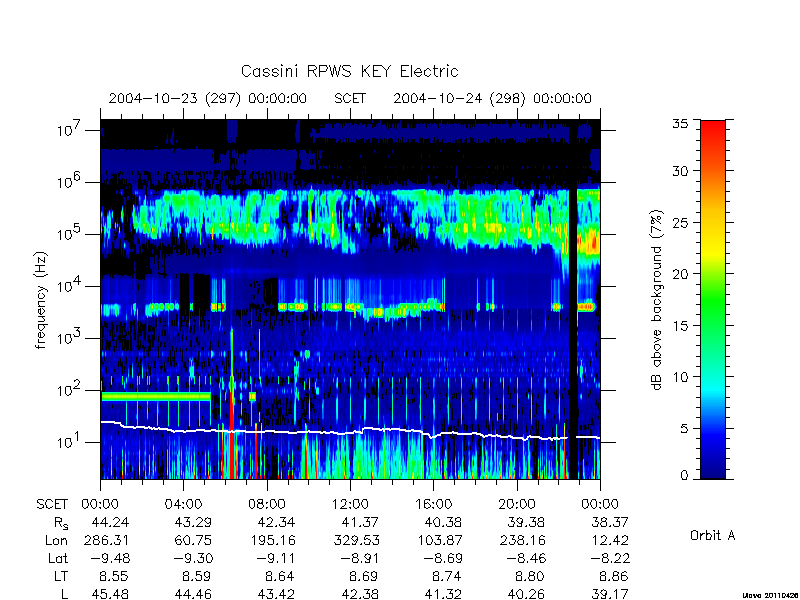
Task: Click the black data gap column near 23:00
Action: pos(573,300)
